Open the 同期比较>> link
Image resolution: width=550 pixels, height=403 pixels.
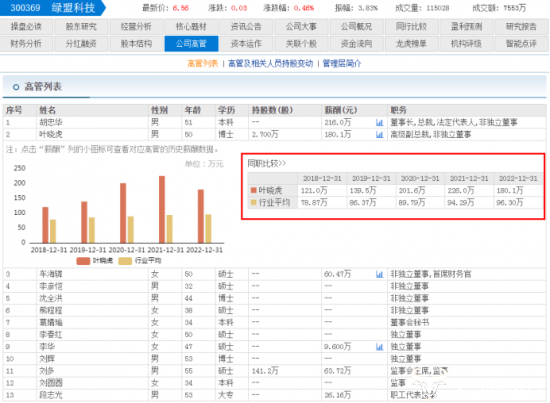click(x=267, y=163)
